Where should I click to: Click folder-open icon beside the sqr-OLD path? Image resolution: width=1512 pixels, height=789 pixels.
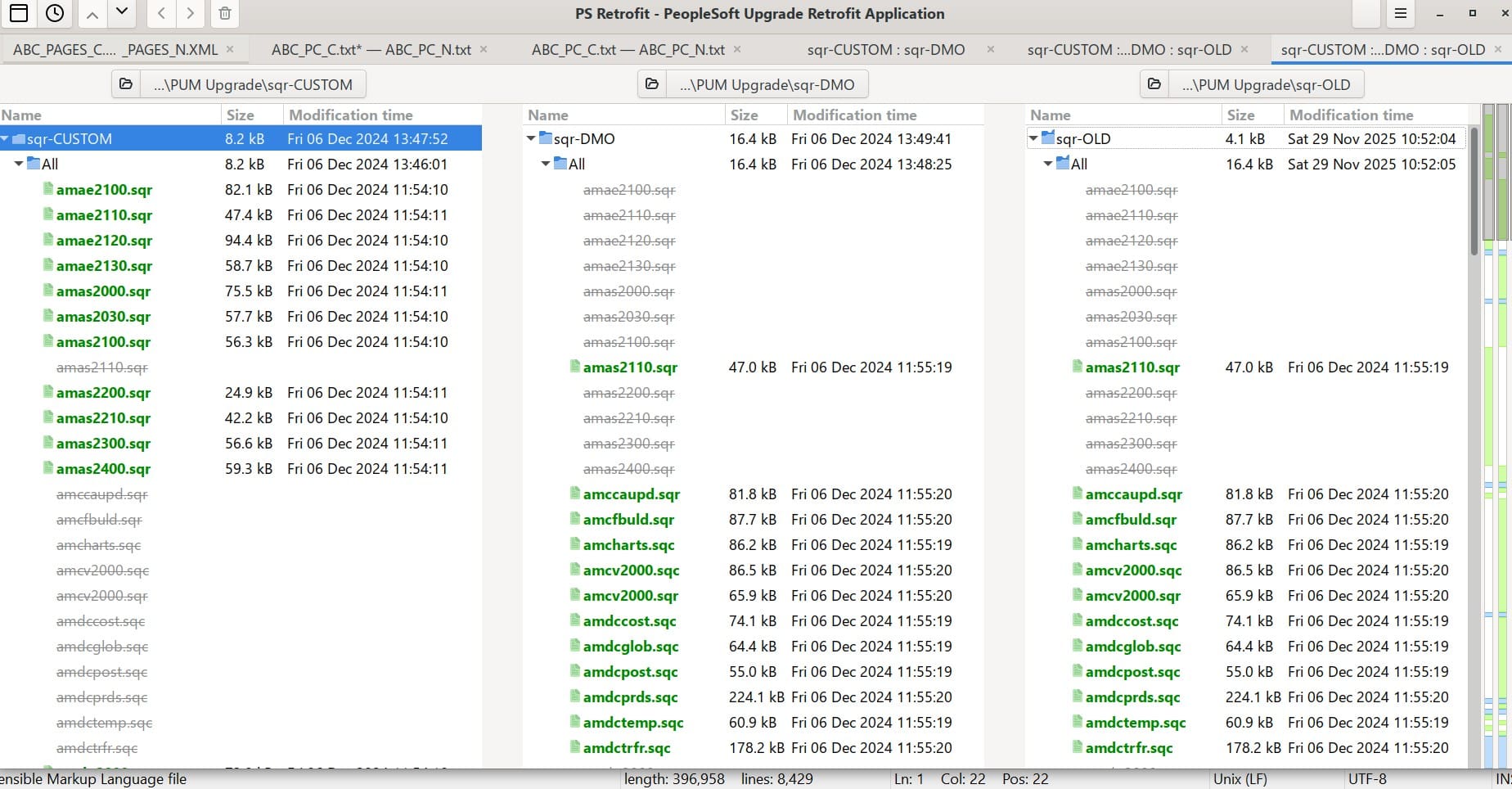1154,84
